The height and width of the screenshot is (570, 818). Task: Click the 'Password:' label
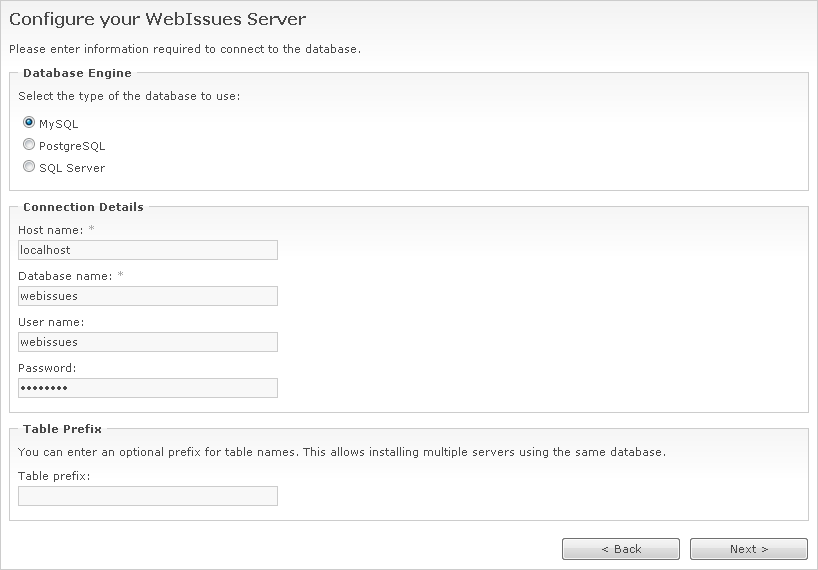[x=47, y=368]
